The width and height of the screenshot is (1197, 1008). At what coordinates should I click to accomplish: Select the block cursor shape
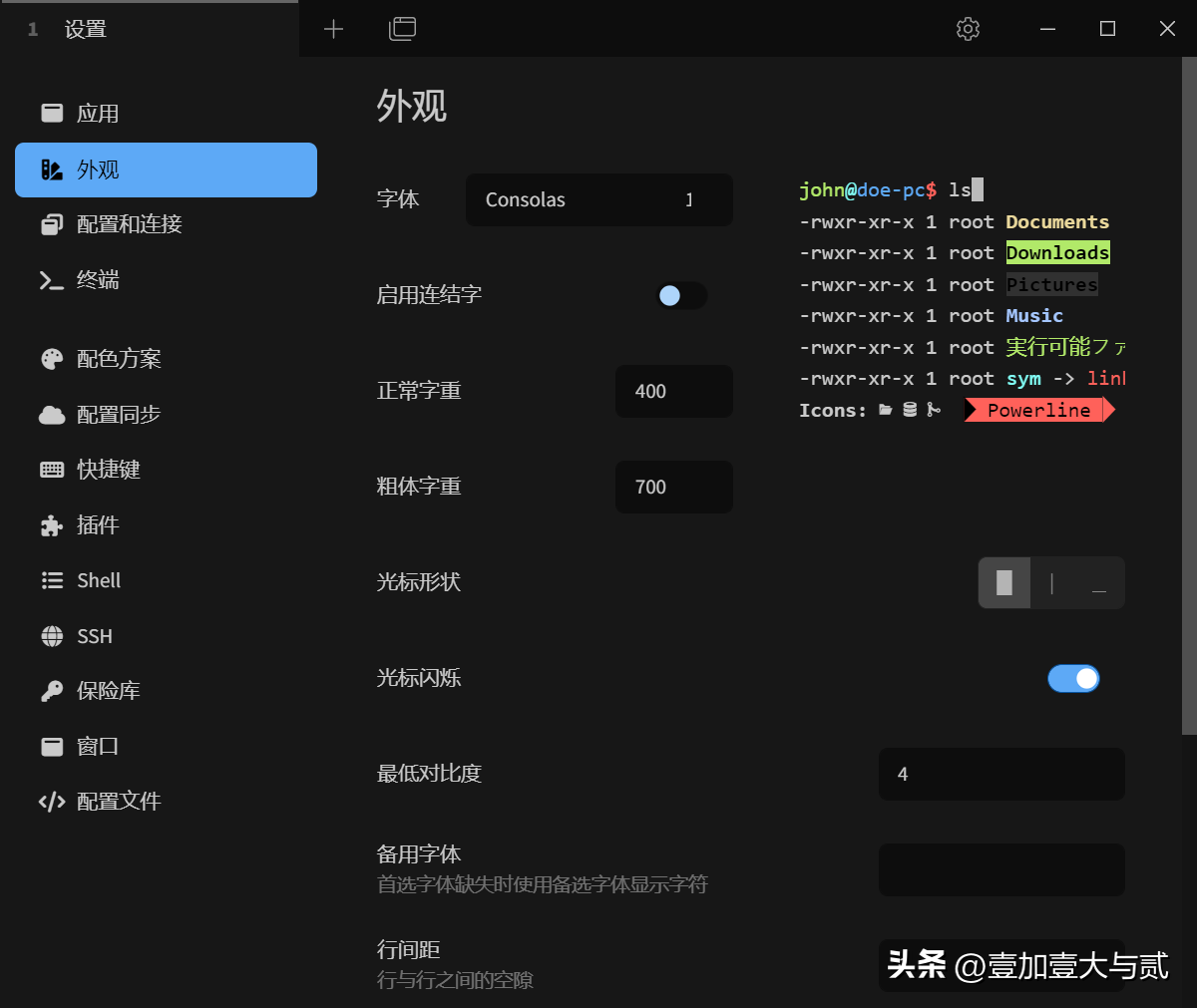pos(1004,582)
